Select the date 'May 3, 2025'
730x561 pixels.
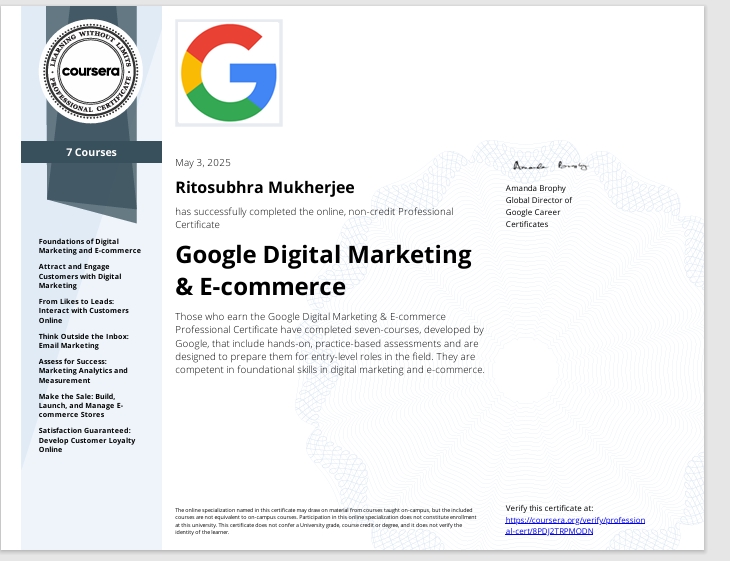click(203, 162)
